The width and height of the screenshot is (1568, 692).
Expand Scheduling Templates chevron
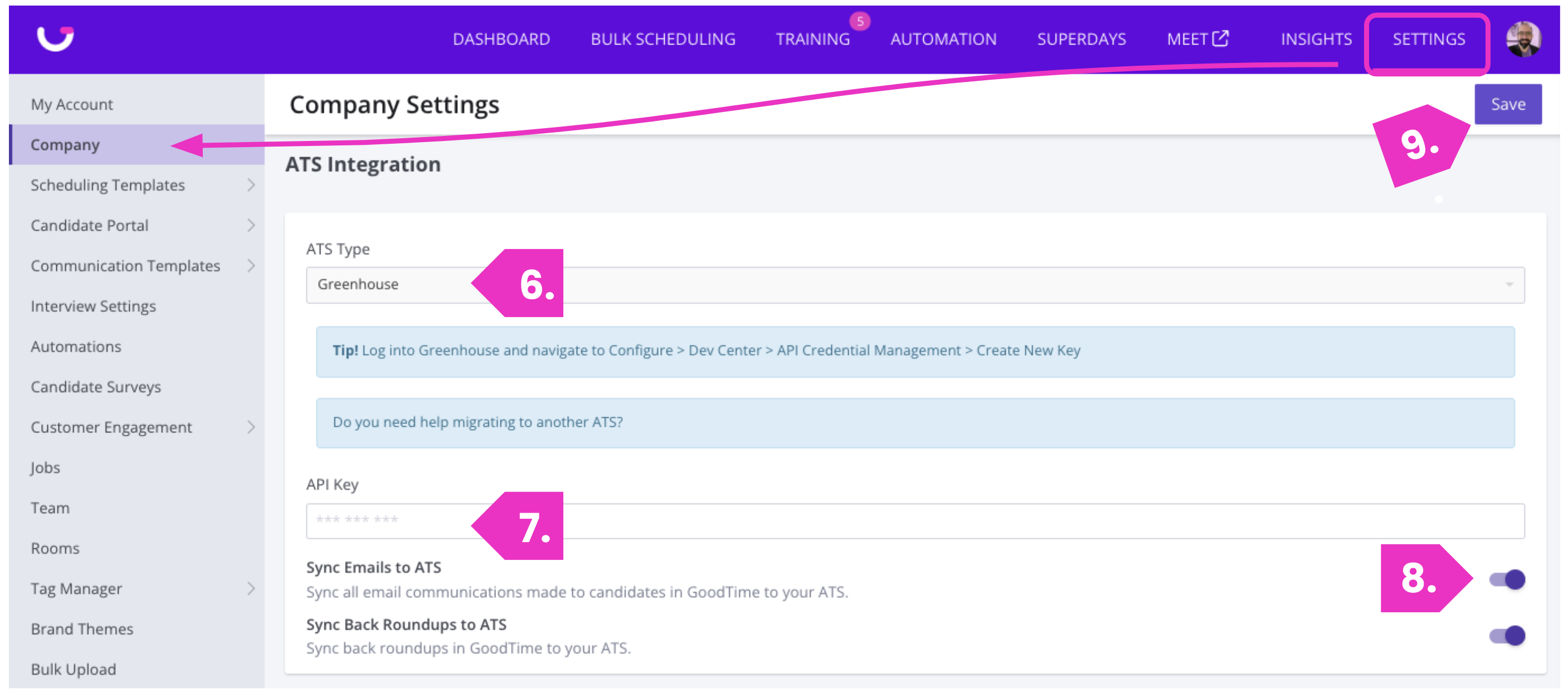click(251, 185)
